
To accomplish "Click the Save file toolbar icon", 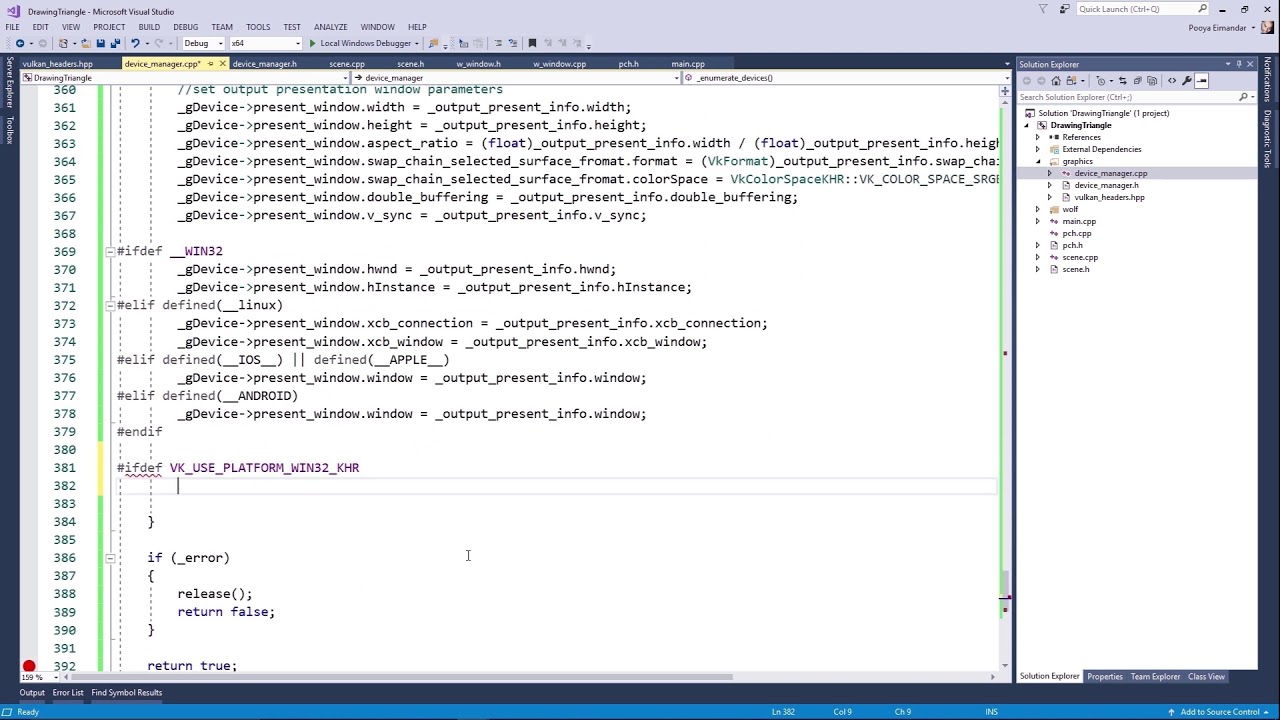I will 100,43.
